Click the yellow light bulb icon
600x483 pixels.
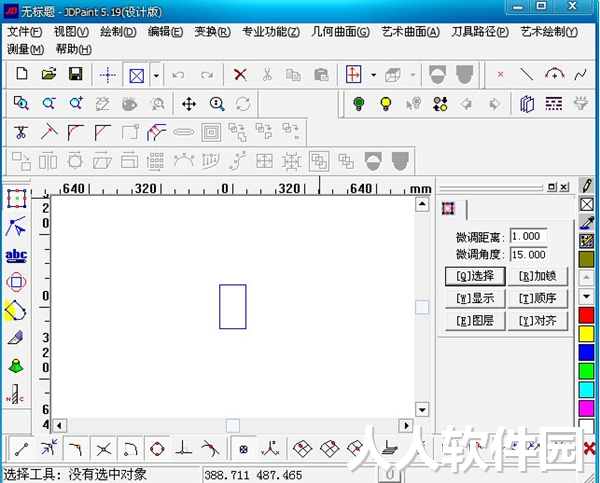[x=386, y=104]
